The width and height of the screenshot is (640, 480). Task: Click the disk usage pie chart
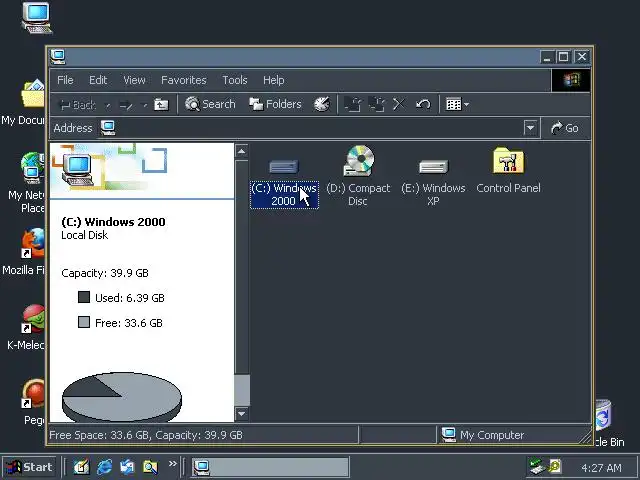122,398
